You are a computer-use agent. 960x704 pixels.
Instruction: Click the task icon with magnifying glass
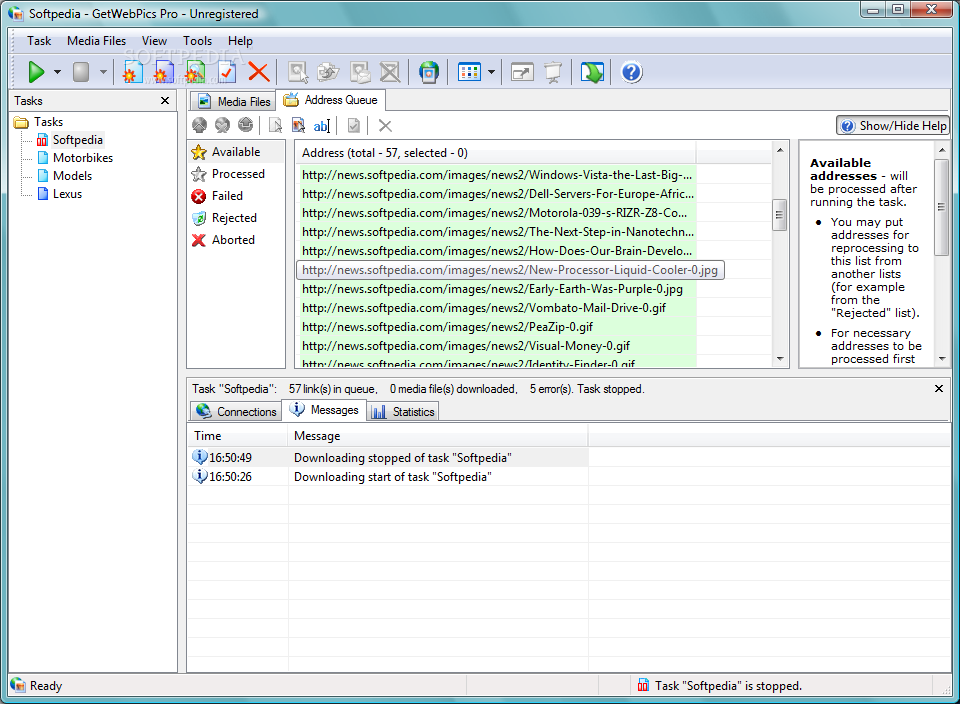(195, 72)
